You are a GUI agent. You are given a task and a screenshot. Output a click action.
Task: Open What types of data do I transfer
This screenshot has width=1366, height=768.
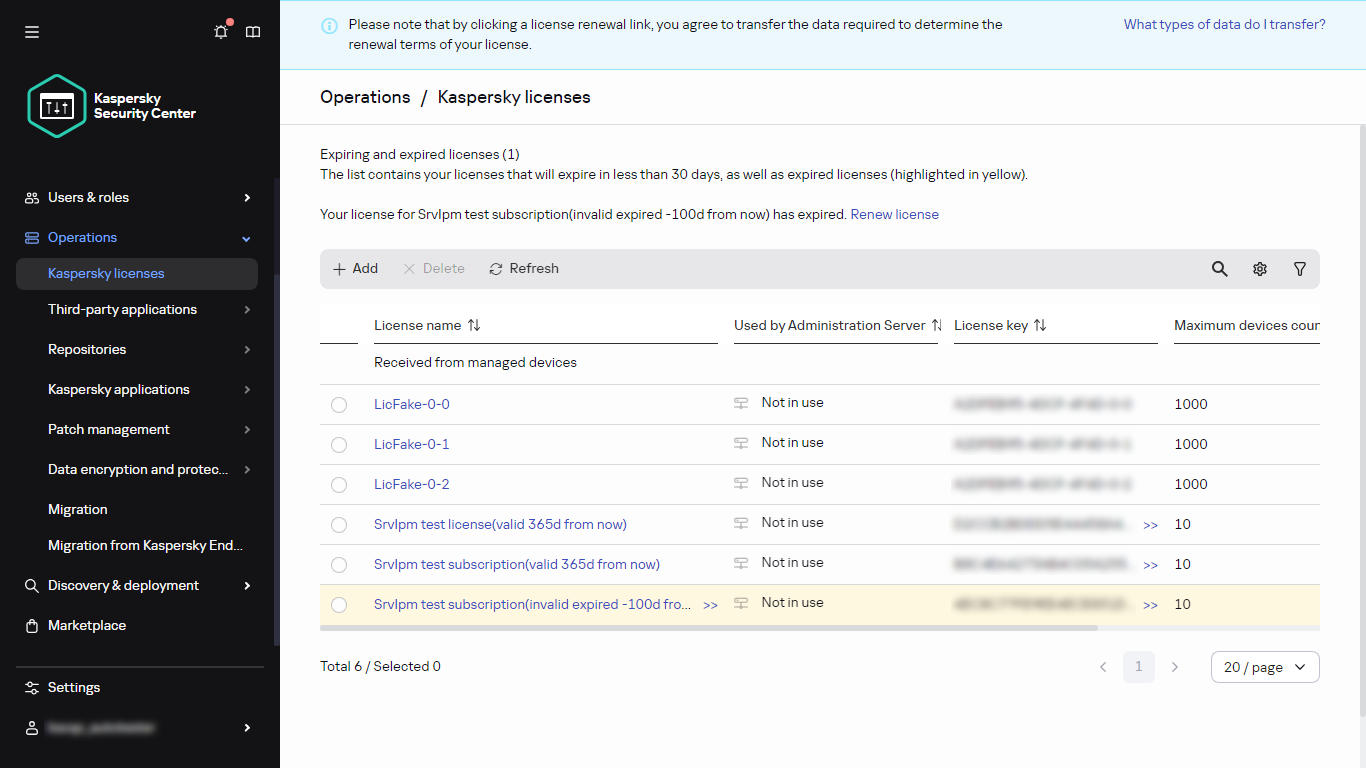tap(1224, 24)
